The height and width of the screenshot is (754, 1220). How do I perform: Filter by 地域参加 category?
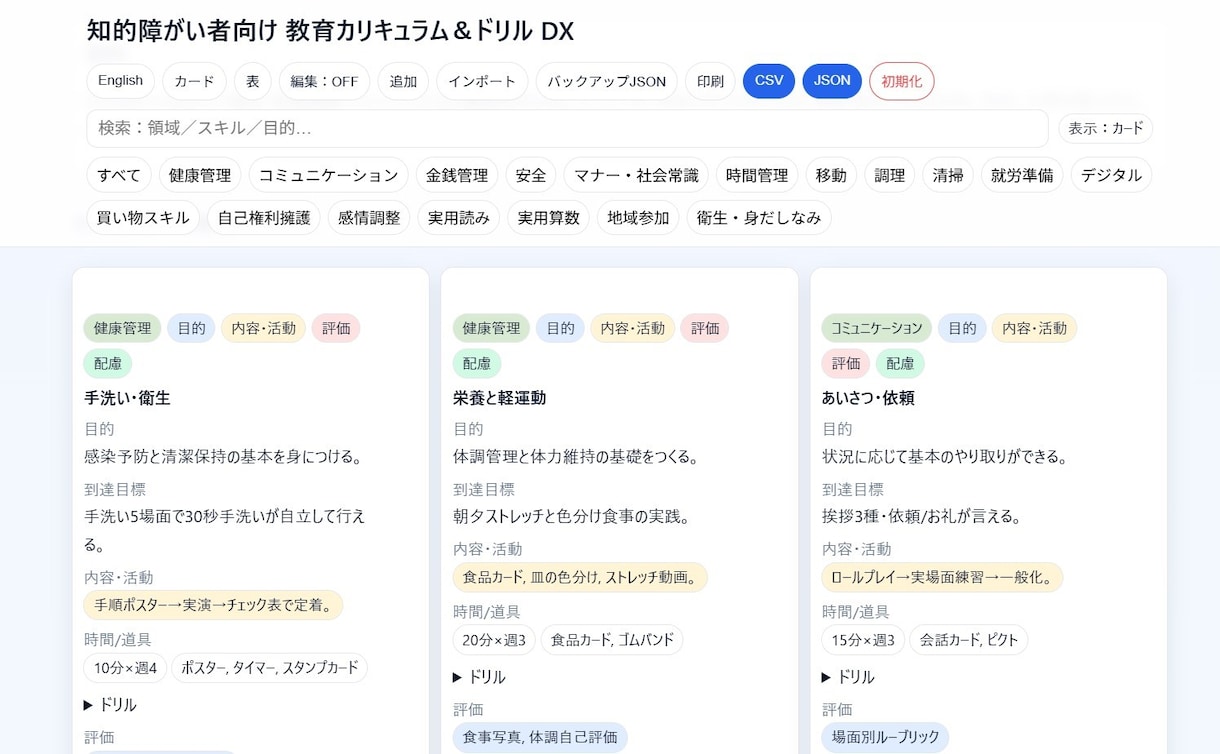pyautogui.click(x=638, y=218)
